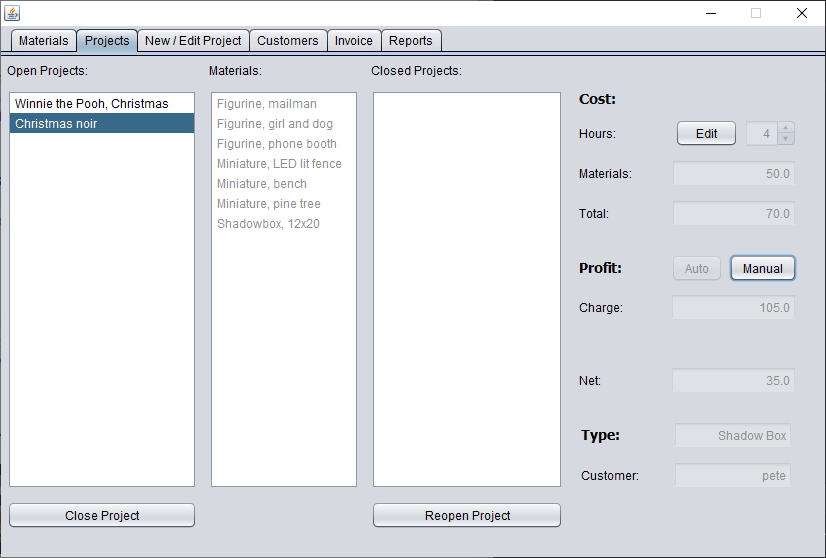Open the Invoice tab
826x558 pixels.
[x=353, y=41]
